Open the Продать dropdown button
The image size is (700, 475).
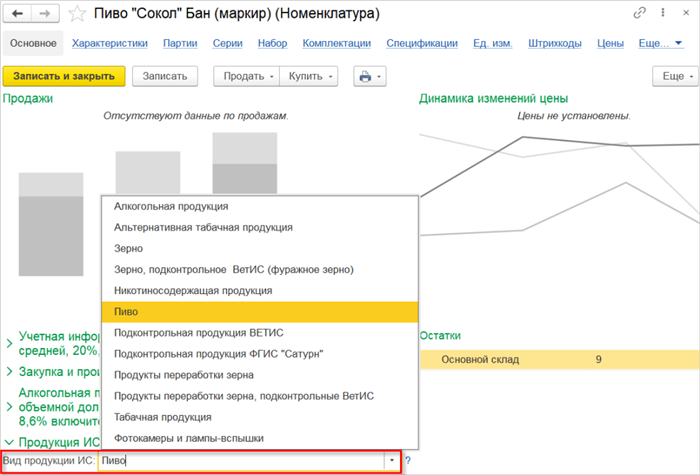point(246,76)
